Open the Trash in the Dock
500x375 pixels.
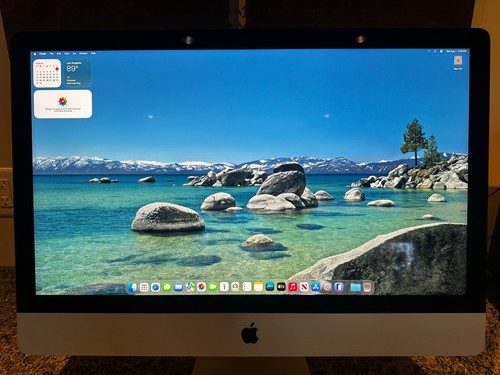tap(367, 287)
